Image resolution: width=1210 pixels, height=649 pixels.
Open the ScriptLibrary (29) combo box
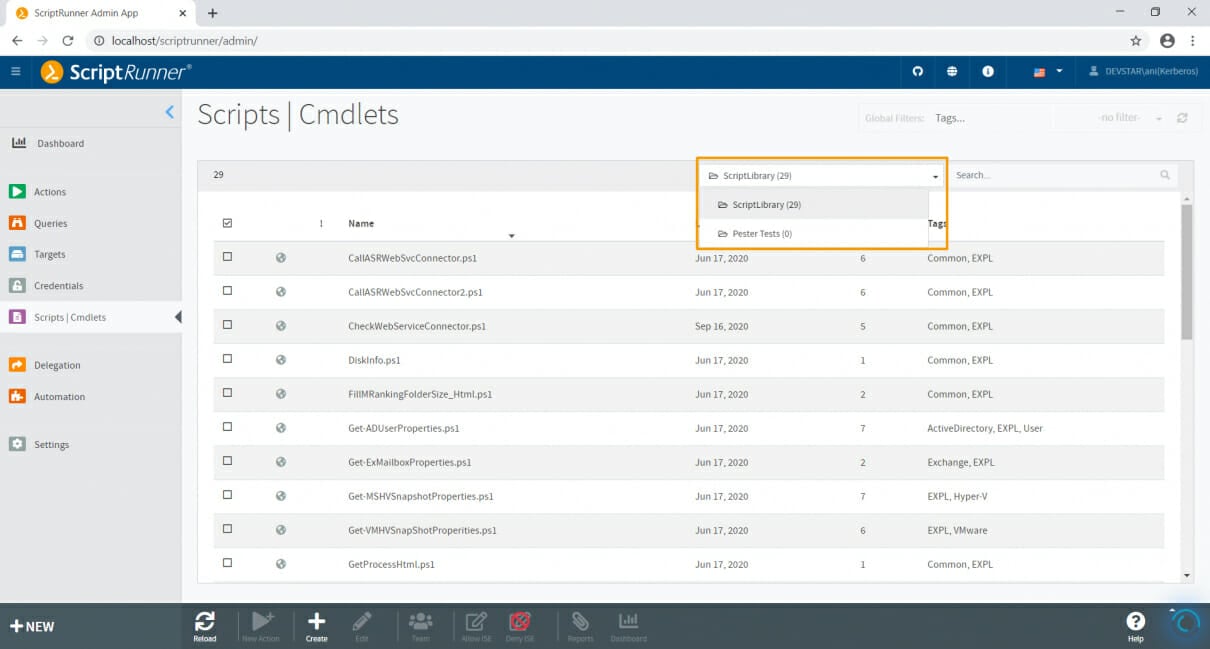822,175
